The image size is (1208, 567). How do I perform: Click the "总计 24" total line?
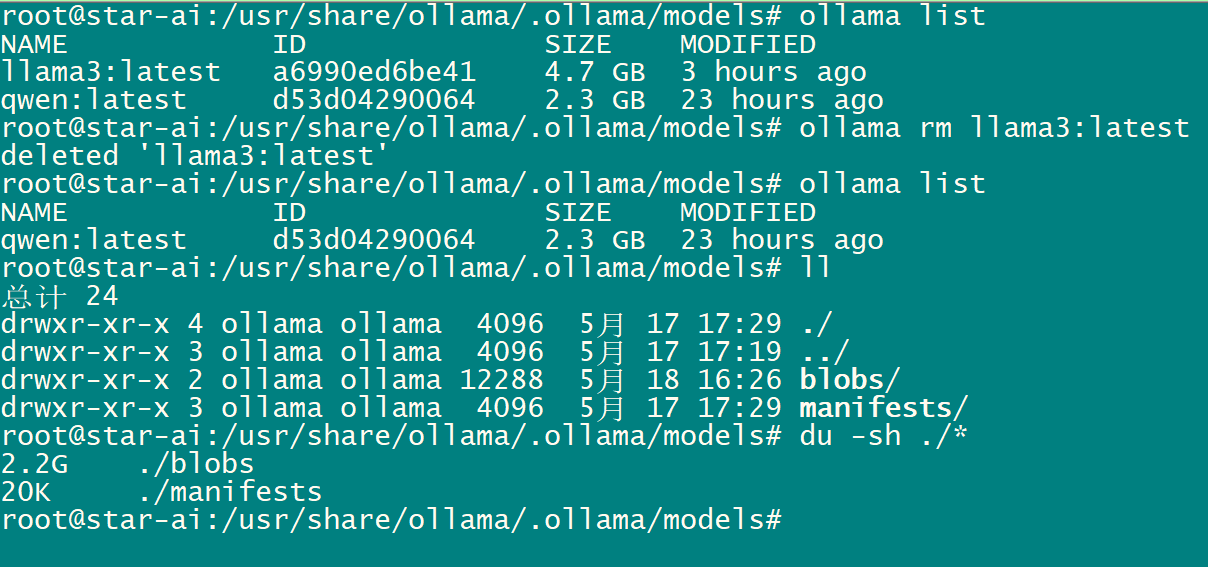(60, 296)
